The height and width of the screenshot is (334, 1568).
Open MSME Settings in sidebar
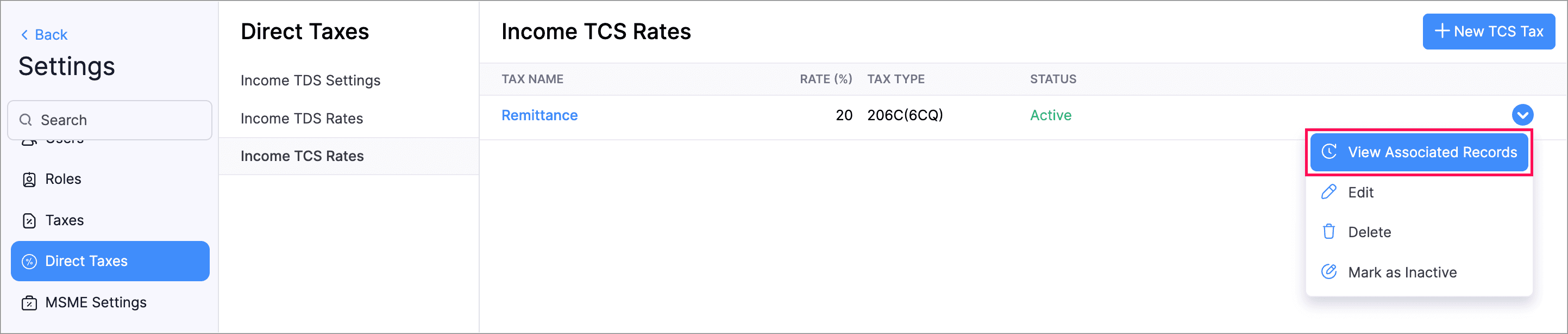click(96, 303)
